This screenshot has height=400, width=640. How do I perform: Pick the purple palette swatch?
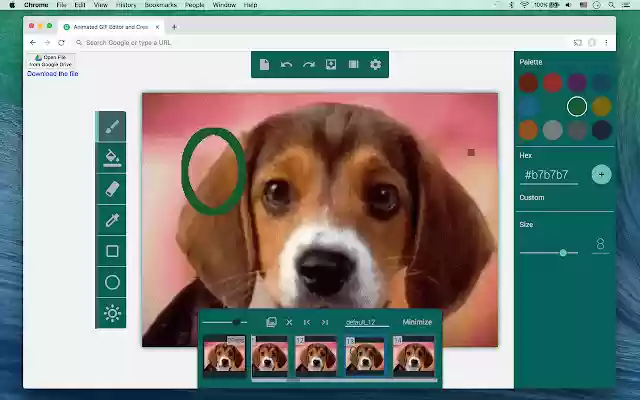coord(577,83)
